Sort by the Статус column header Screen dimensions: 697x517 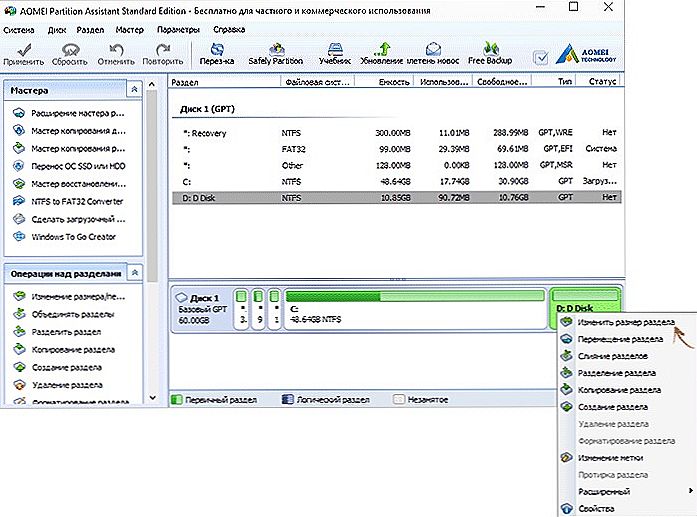(x=598, y=82)
